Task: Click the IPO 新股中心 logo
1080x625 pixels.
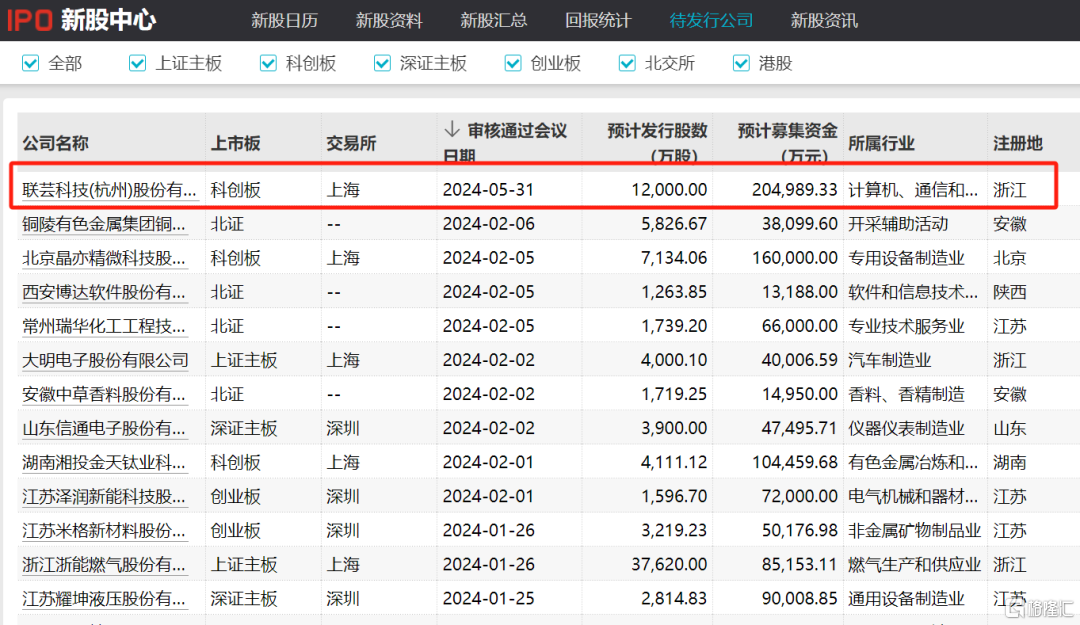Action: (82, 20)
